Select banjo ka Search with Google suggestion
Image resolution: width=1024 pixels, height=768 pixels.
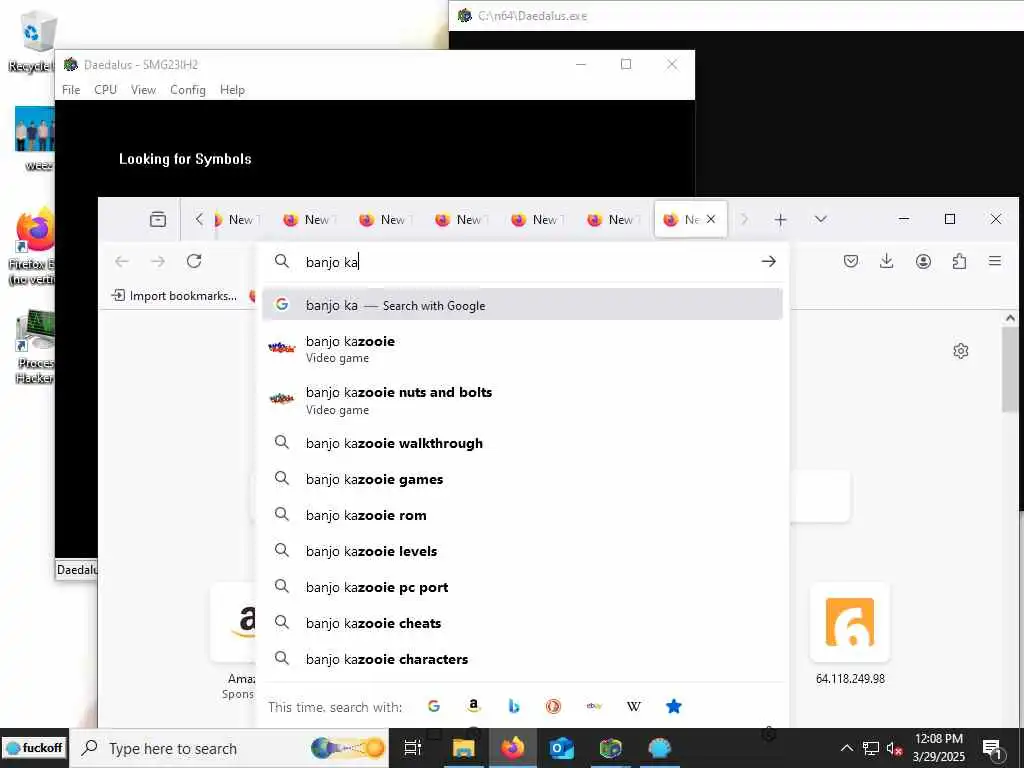pyautogui.click(x=522, y=305)
